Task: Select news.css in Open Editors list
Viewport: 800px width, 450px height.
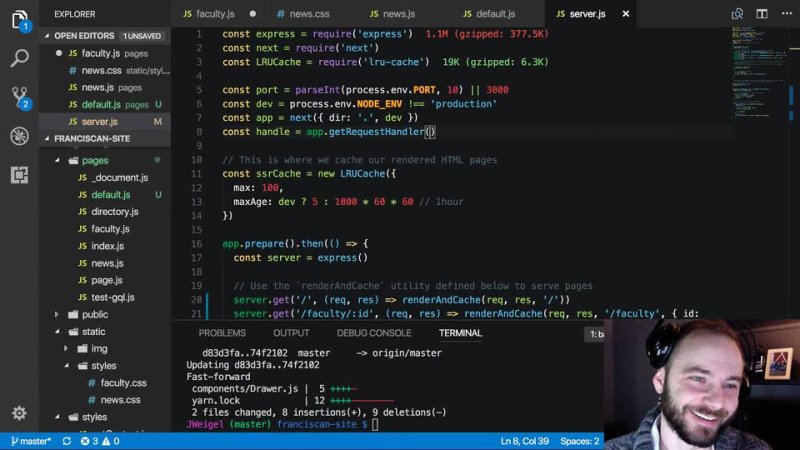Action: pyautogui.click(x=105, y=70)
